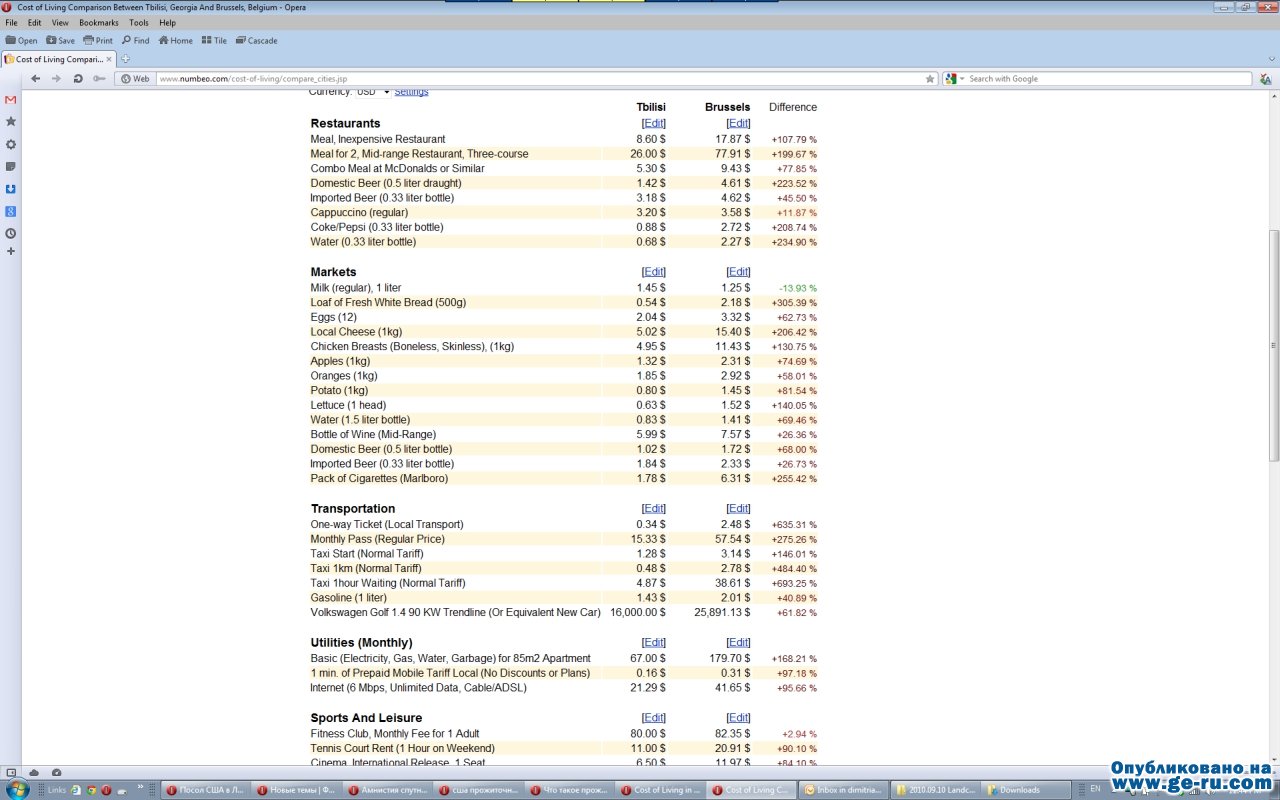Click Edit link under Brussels for Markets
This screenshot has width=1280, height=800.
point(738,272)
